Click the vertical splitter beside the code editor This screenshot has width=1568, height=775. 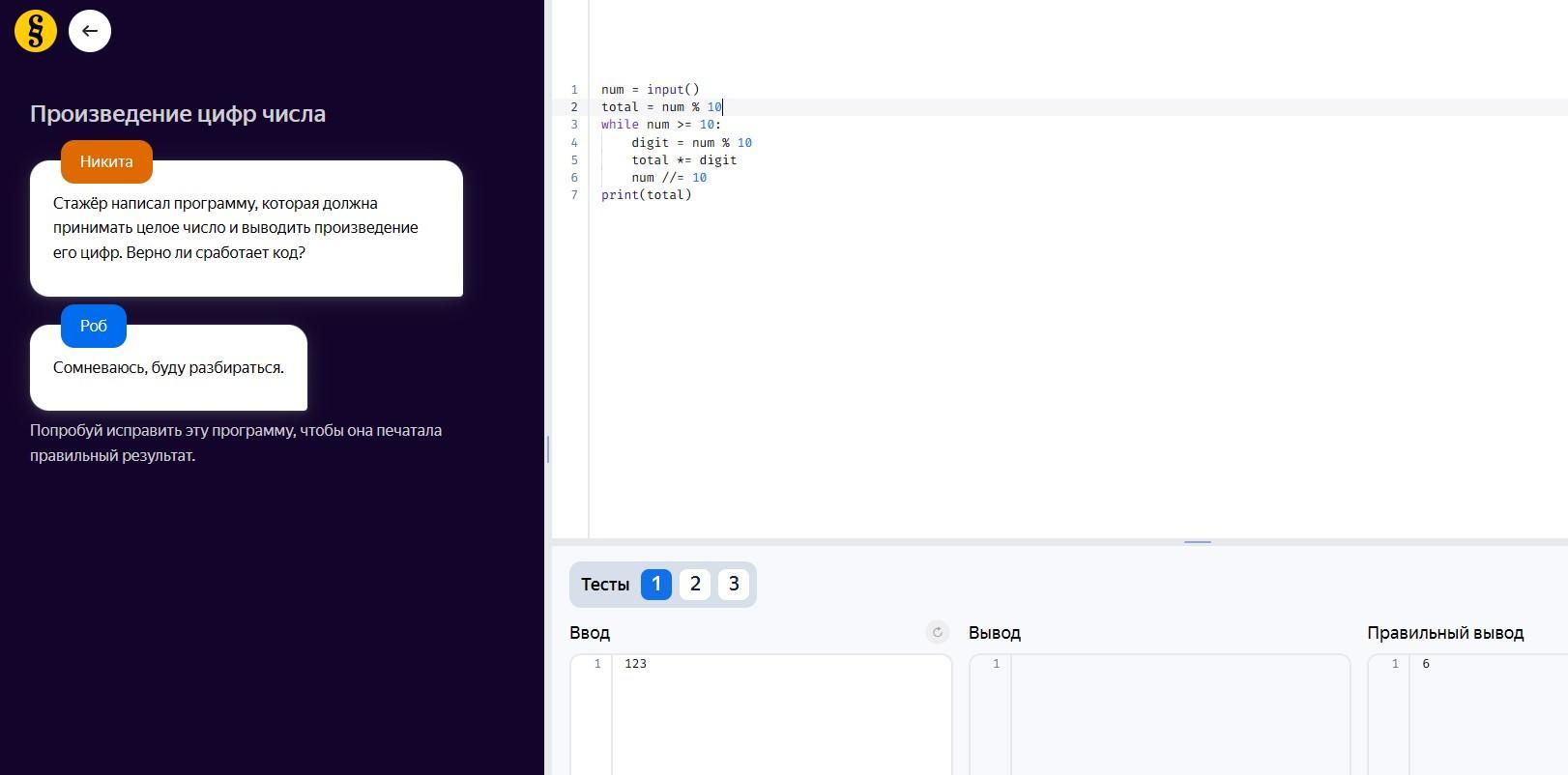coord(548,449)
